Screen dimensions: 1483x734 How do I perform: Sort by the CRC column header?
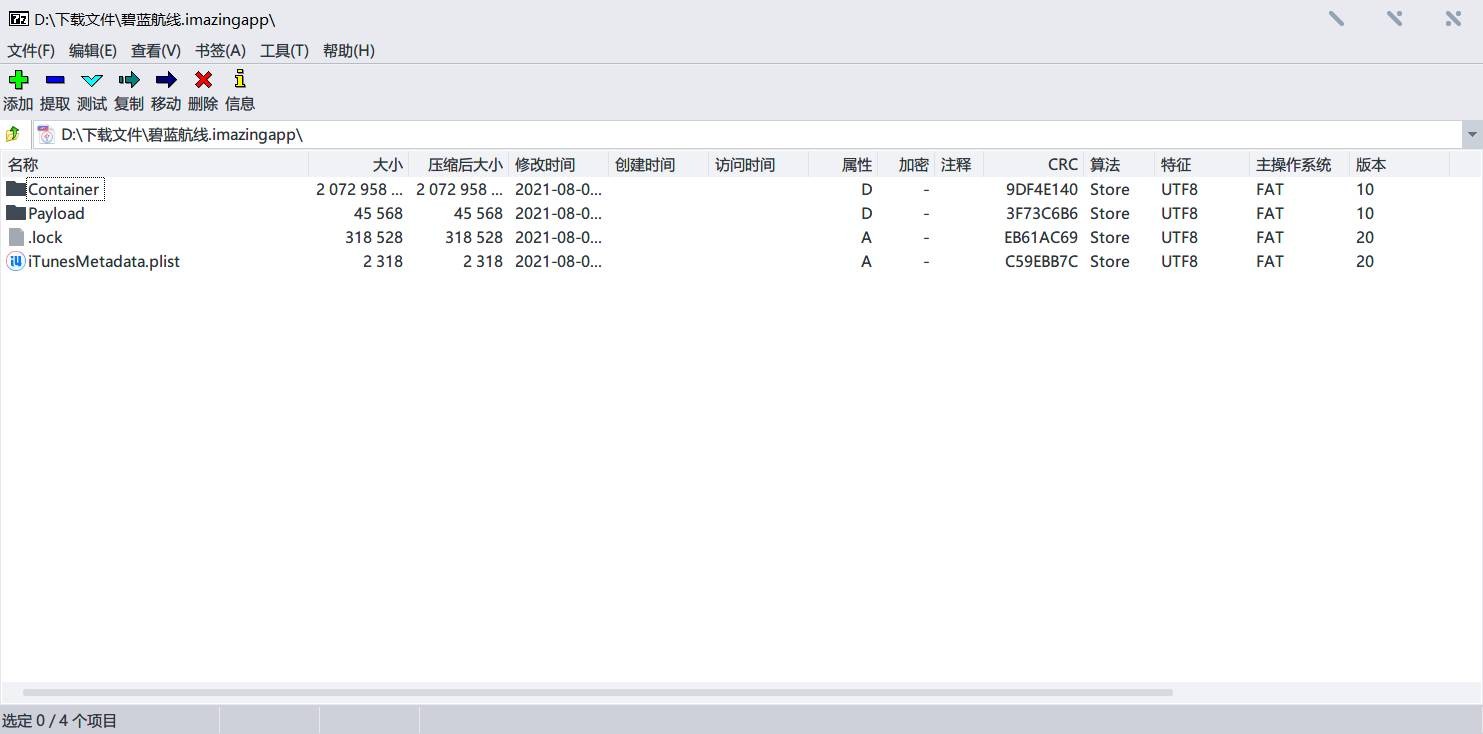pyautogui.click(x=1062, y=165)
